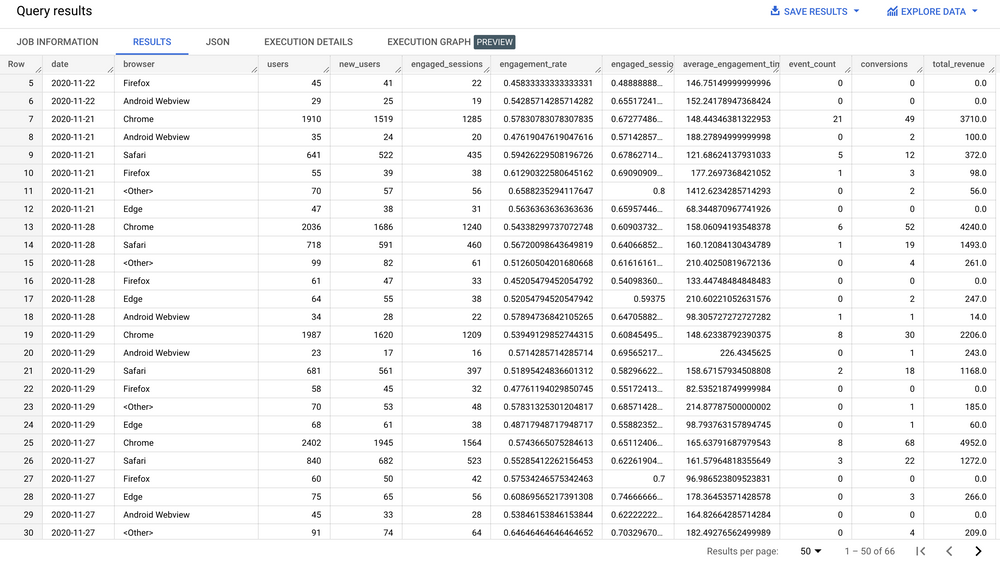Go to next page of results
Image resolution: width=1000 pixels, height=562 pixels.
(x=978, y=551)
